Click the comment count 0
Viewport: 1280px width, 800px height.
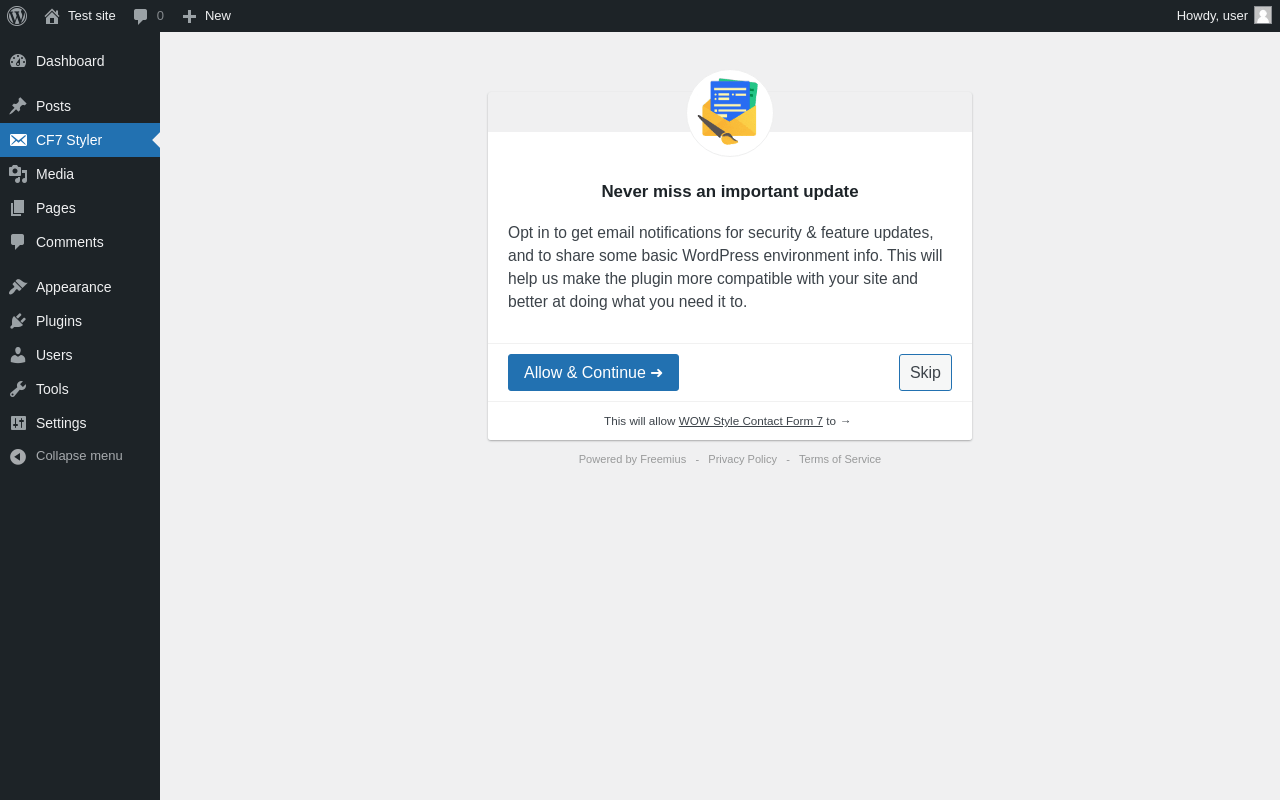coord(160,16)
